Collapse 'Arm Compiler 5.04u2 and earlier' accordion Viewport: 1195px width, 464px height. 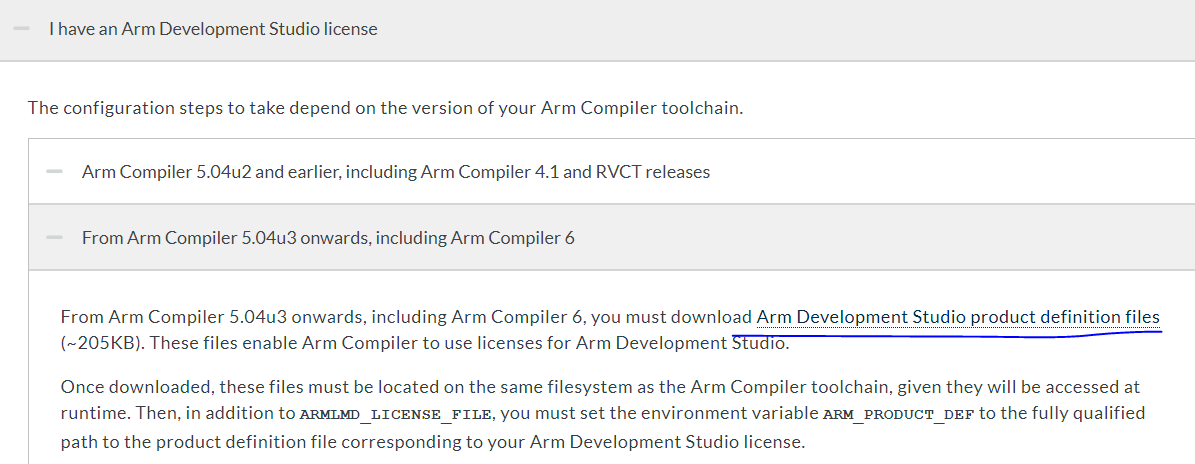point(612,171)
